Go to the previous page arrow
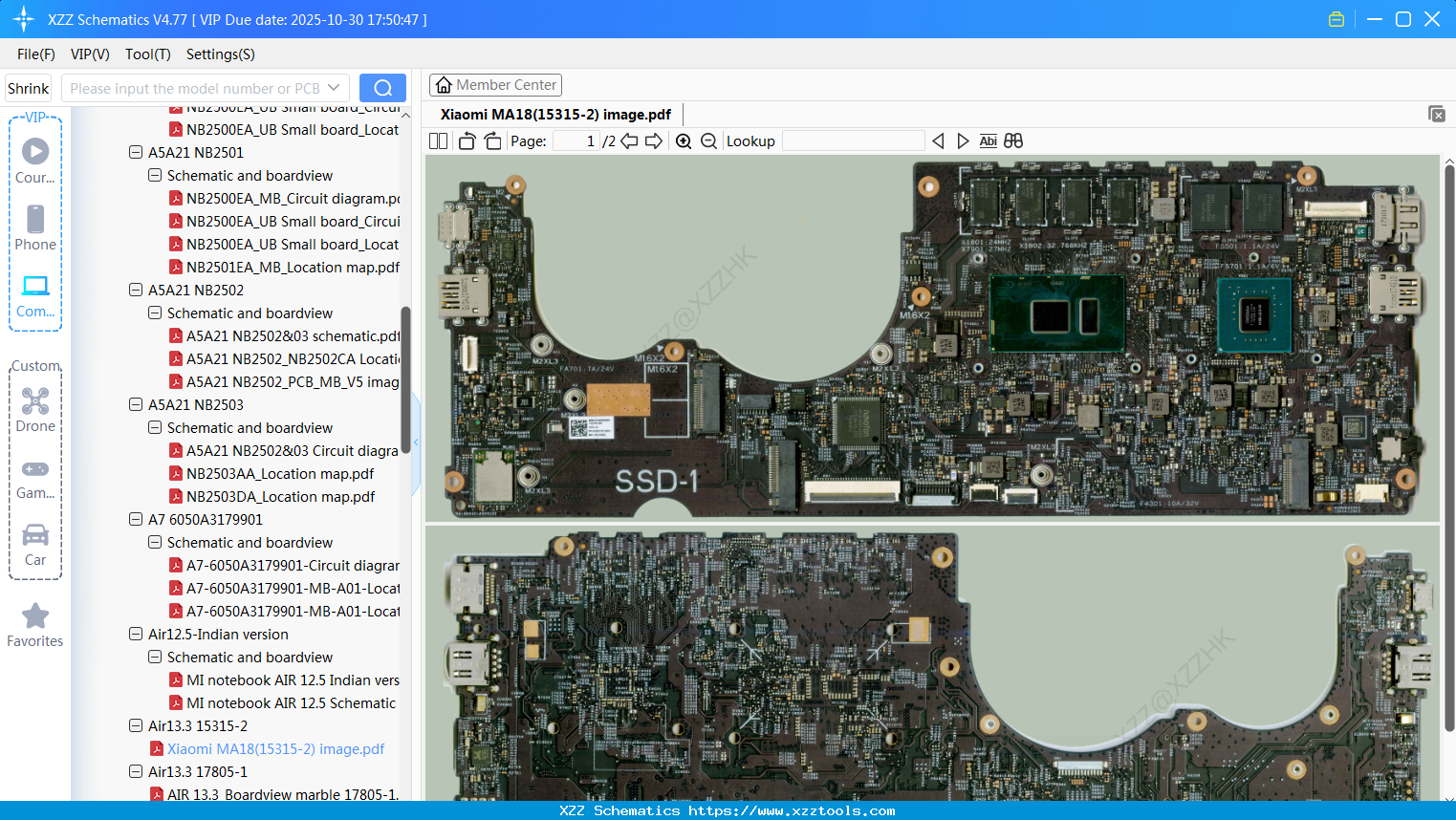 [629, 141]
